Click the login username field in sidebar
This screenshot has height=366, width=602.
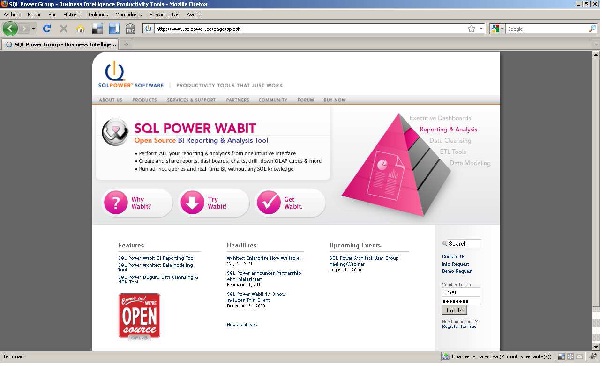point(461,292)
